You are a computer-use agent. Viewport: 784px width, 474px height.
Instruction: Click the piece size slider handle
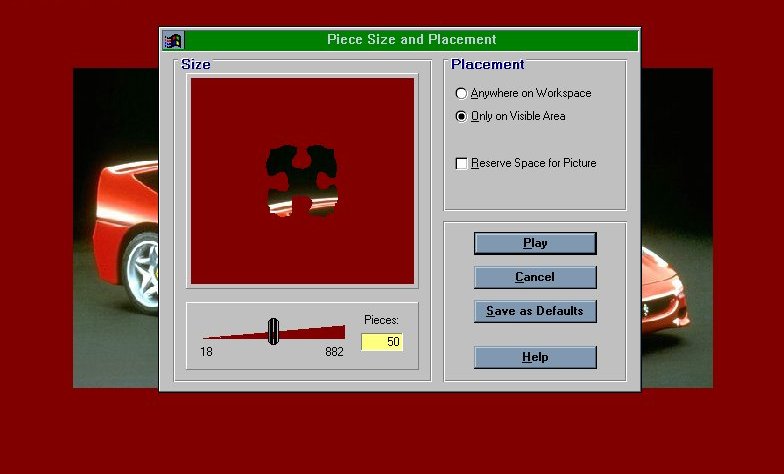tap(273, 331)
